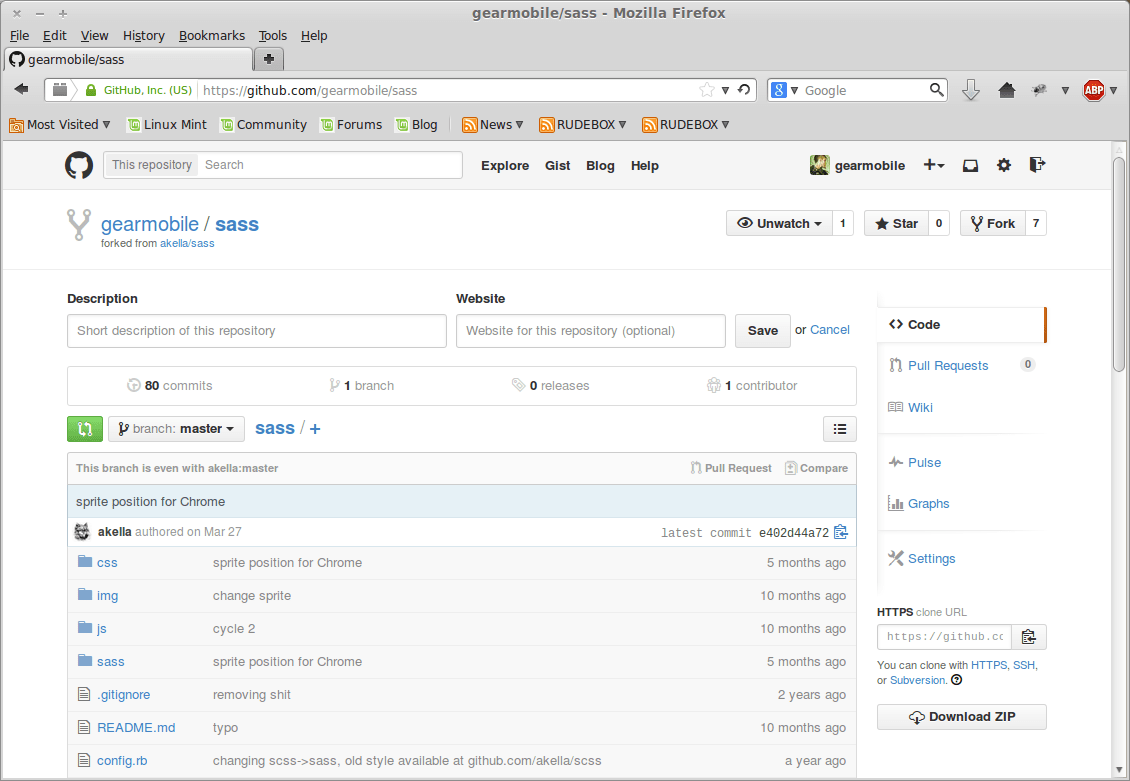Screen dimensions: 1130x781
Task: Toggle Adblock Plus from toolbar
Action: pos(1095,88)
